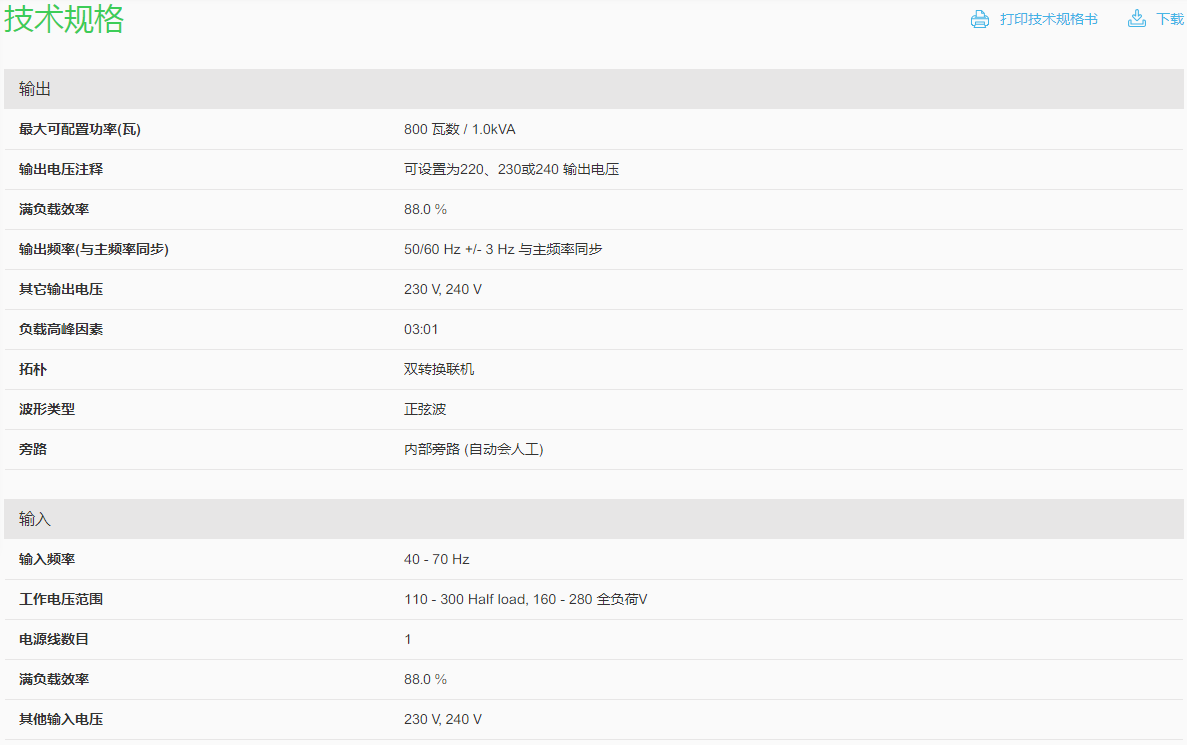Select the 输出频率(与主频率同步) label
Screen dimensions: 1187x745
click(94, 249)
